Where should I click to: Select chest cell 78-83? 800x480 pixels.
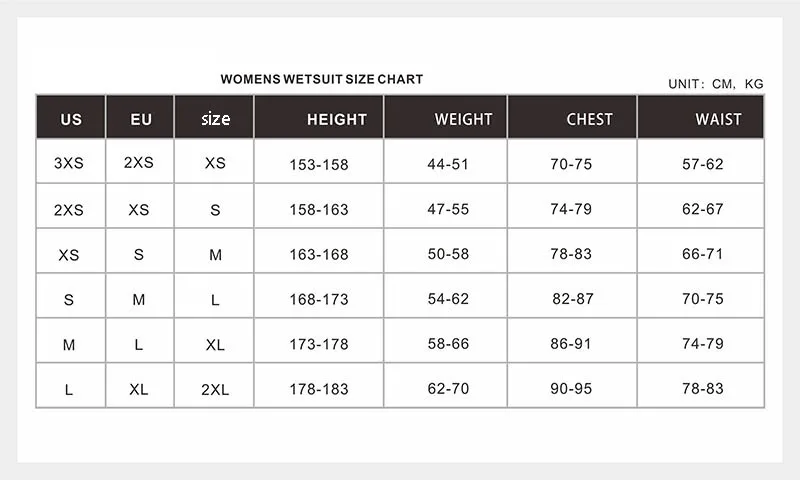572,251
